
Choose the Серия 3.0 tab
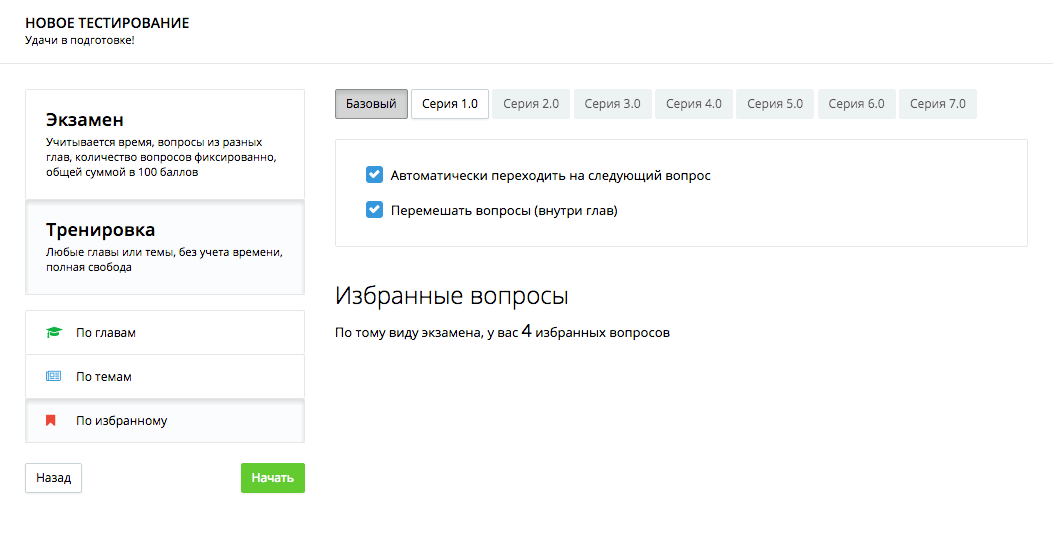click(x=612, y=104)
